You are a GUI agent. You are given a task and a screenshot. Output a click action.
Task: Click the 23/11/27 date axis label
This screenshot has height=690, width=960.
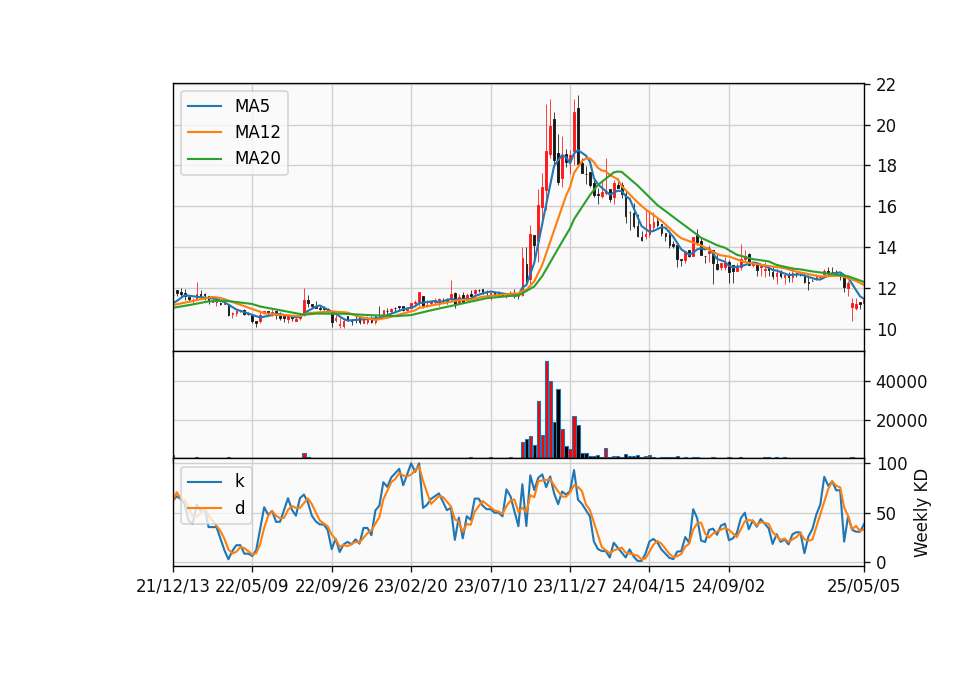coord(569,586)
